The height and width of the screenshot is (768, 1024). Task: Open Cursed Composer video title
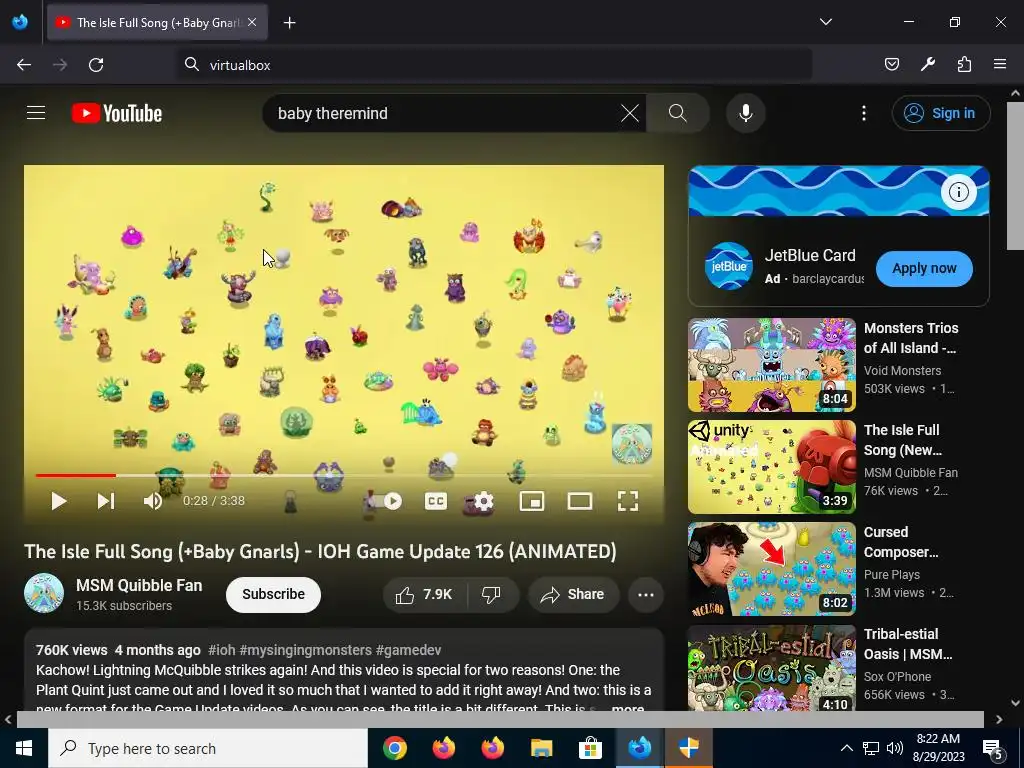pyautogui.click(x=901, y=542)
